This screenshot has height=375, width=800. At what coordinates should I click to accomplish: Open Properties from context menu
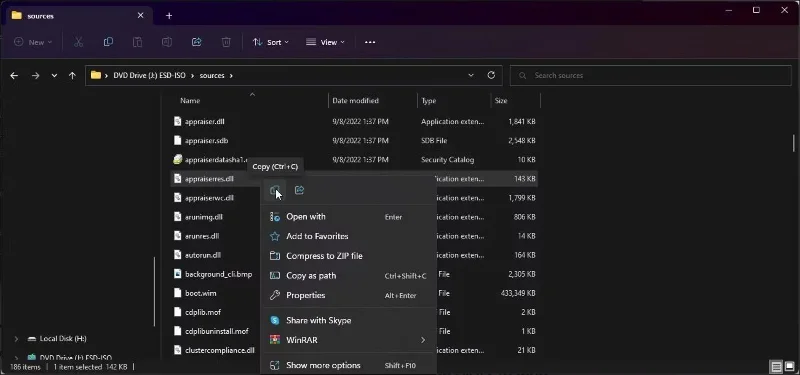(348, 295)
